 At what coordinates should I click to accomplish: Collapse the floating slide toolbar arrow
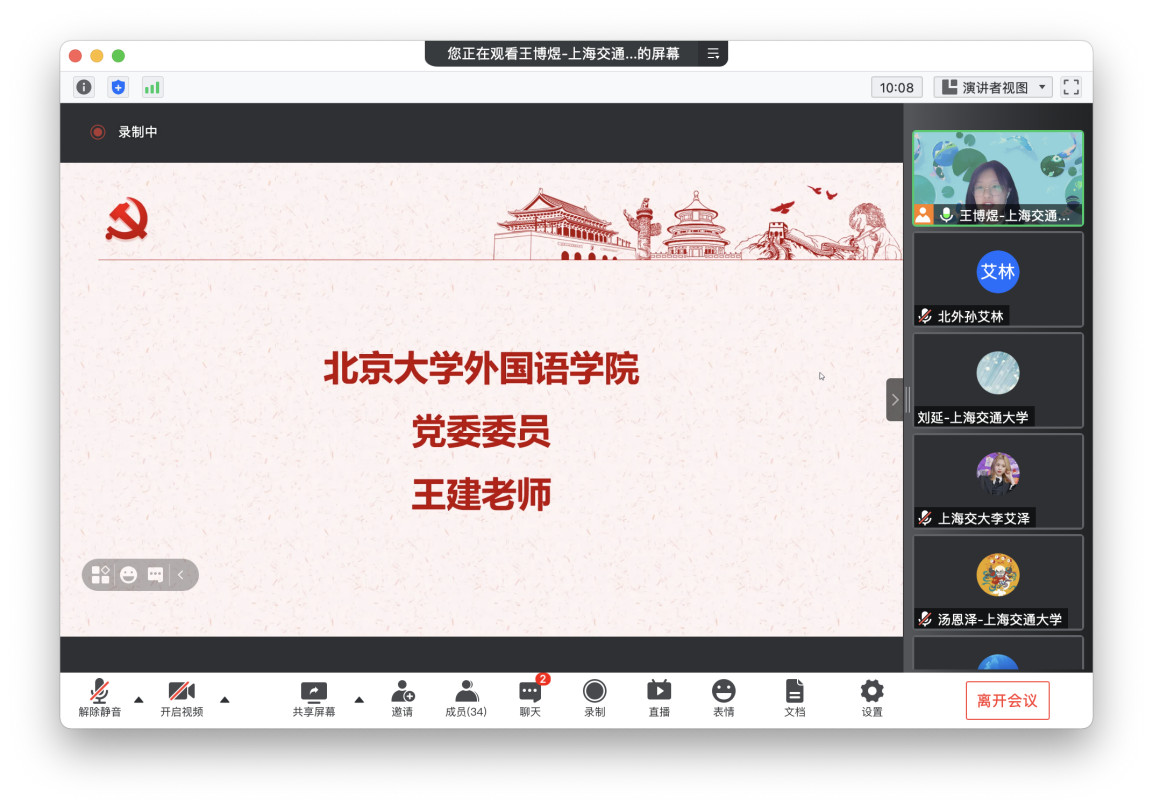pos(181,575)
